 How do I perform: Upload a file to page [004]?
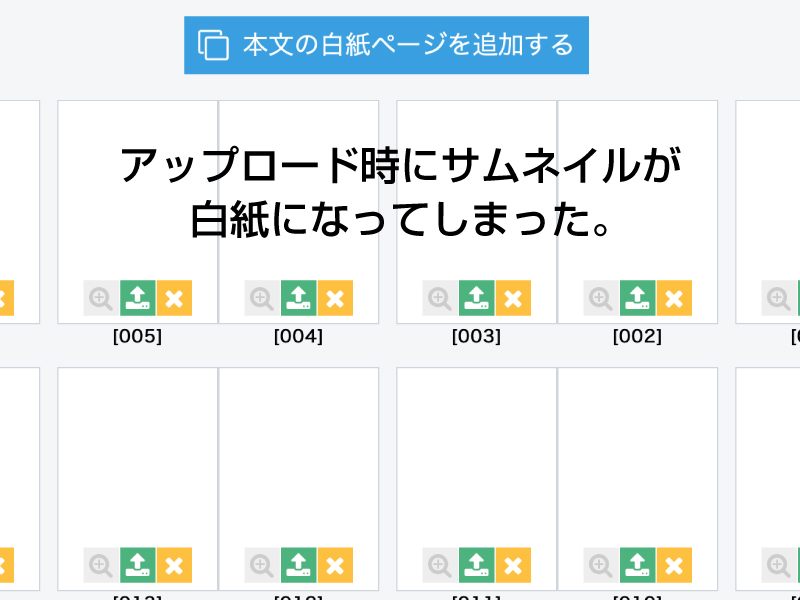(x=298, y=298)
